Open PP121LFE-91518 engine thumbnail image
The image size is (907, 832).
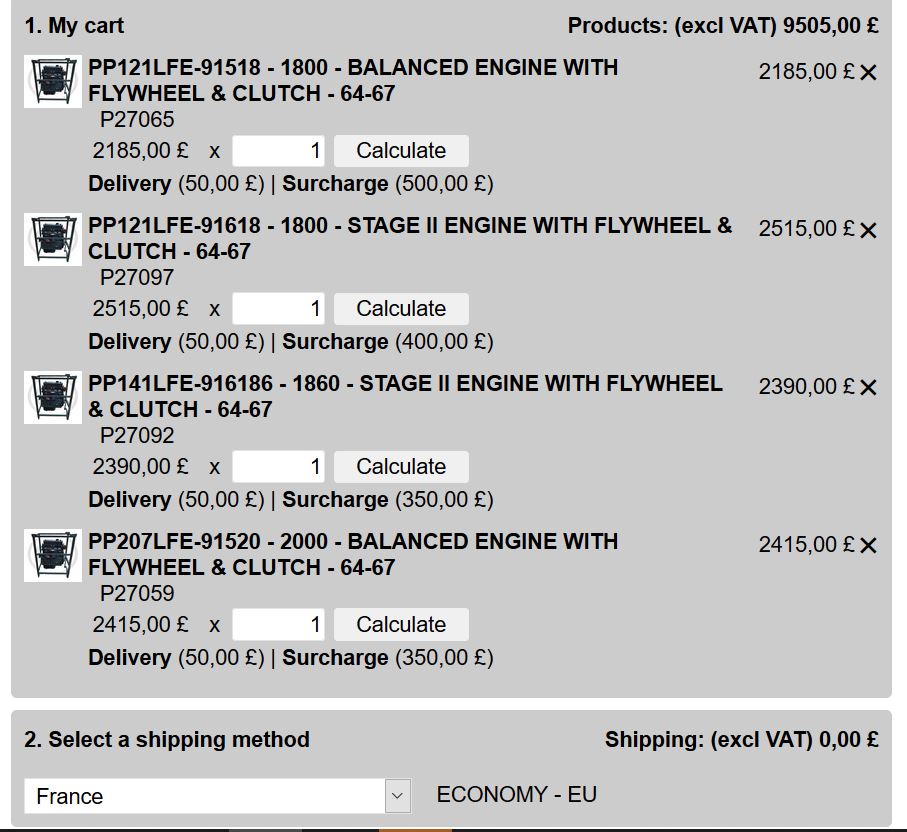click(53, 82)
